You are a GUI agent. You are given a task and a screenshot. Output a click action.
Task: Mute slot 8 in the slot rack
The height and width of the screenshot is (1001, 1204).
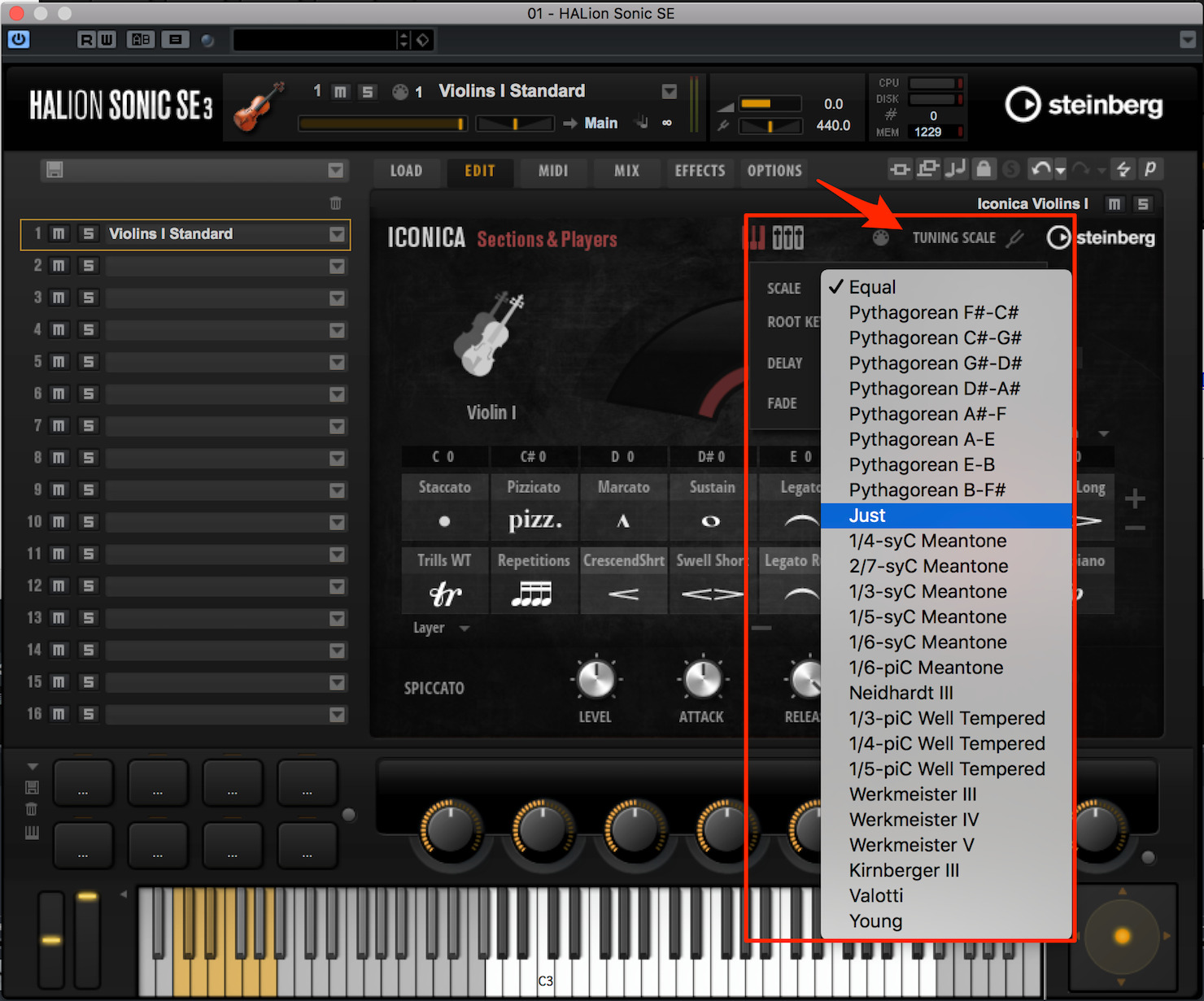[59, 458]
